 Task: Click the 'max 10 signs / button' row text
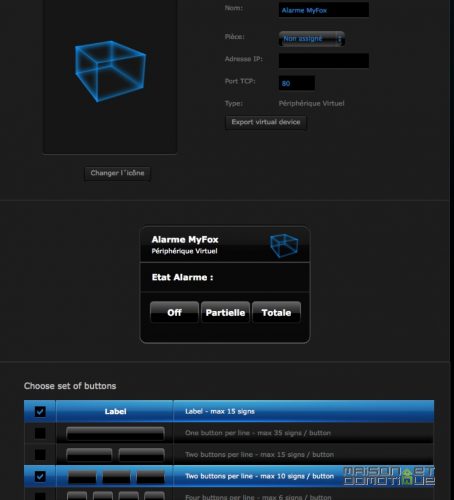tap(259, 476)
